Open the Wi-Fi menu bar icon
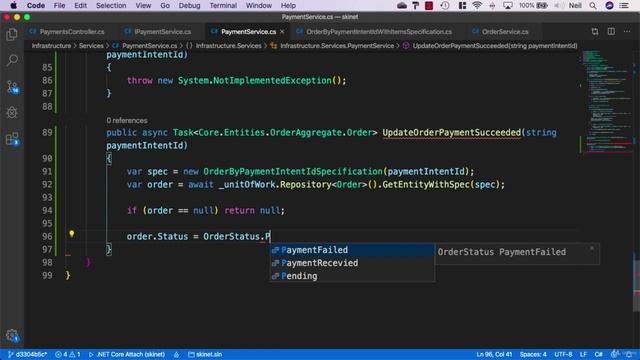The height and width of the screenshot is (360, 640). click(476, 5)
